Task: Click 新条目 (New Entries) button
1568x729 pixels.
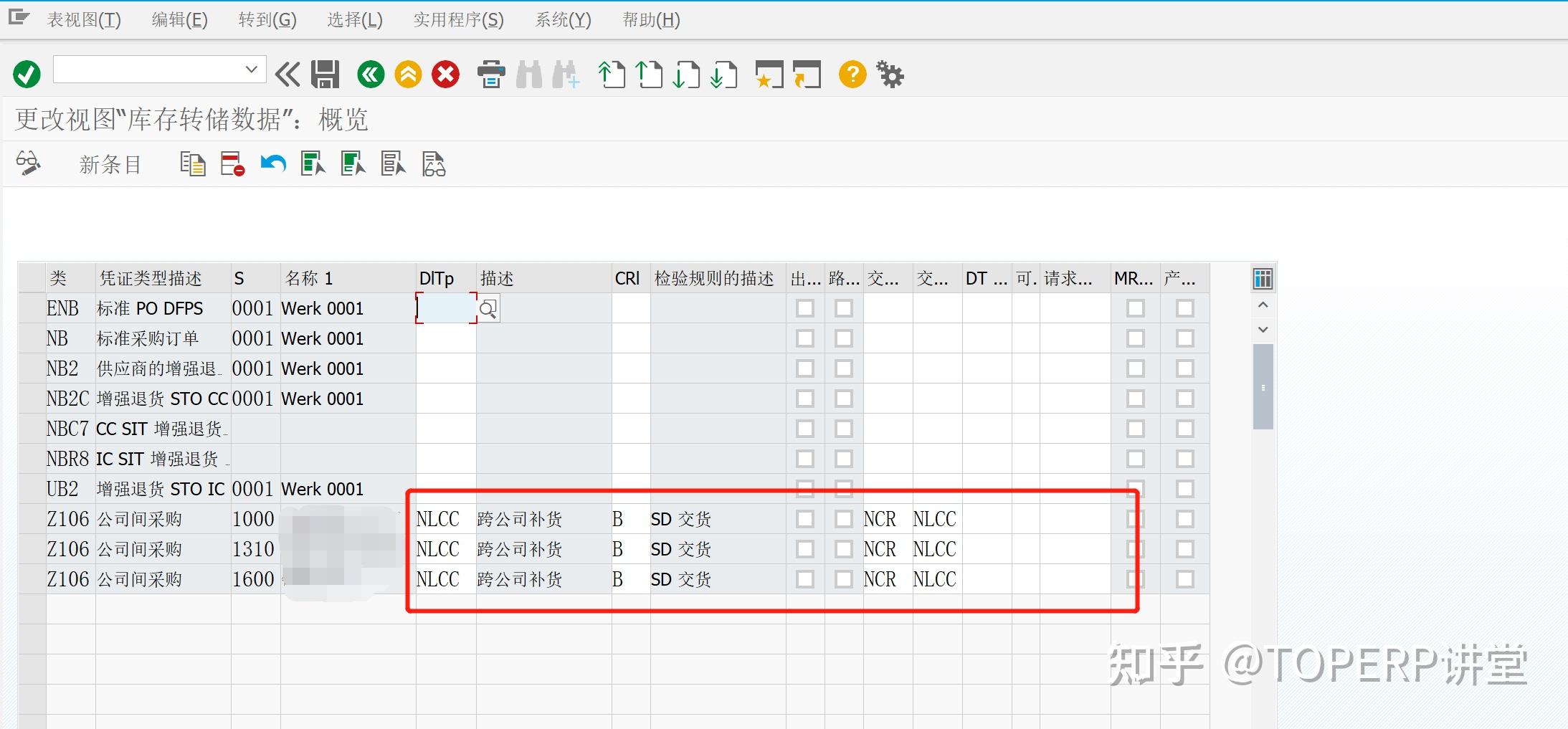Action: pyautogui.click(x=111, y=163)
